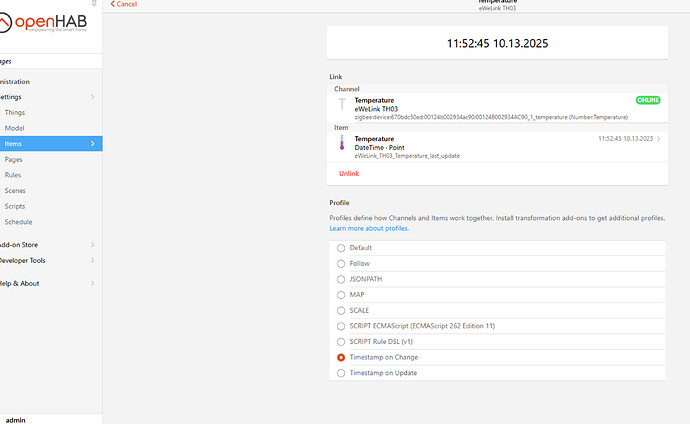
Task: Choose the SCRIPT ECMAScript profile
Action: (342, 326)
